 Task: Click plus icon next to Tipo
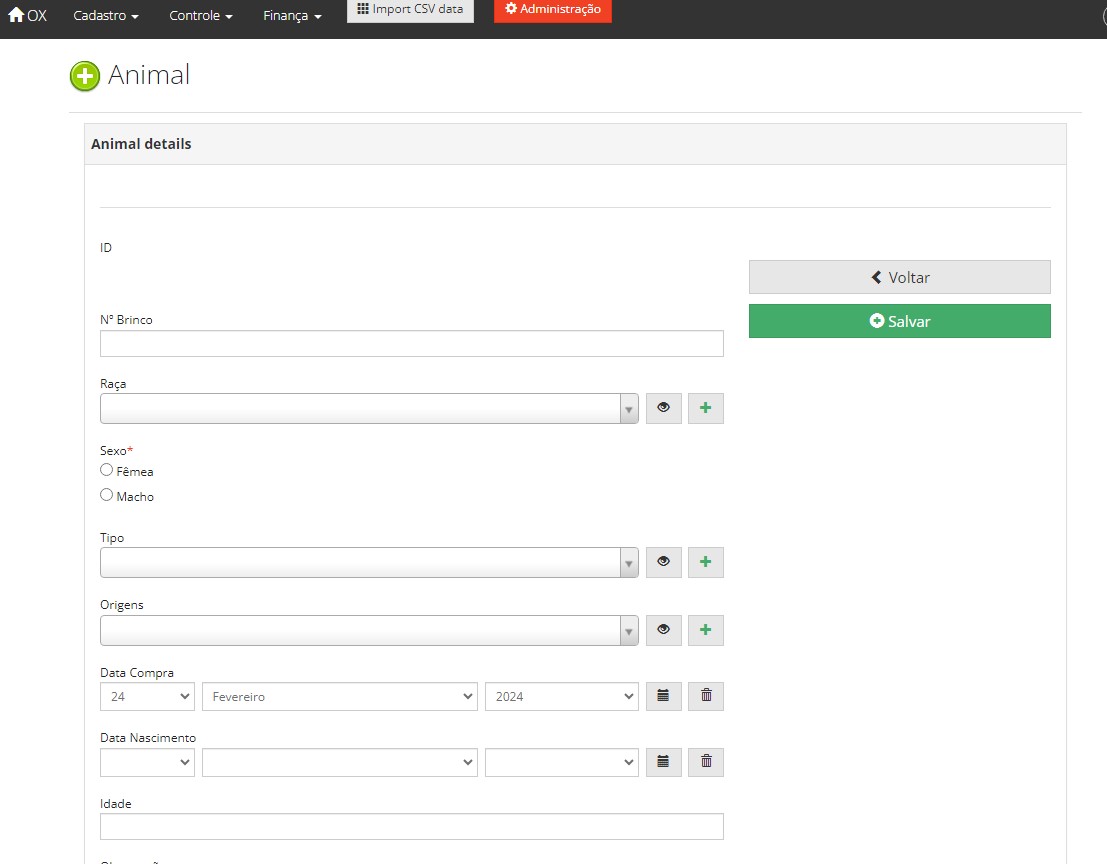705,562
